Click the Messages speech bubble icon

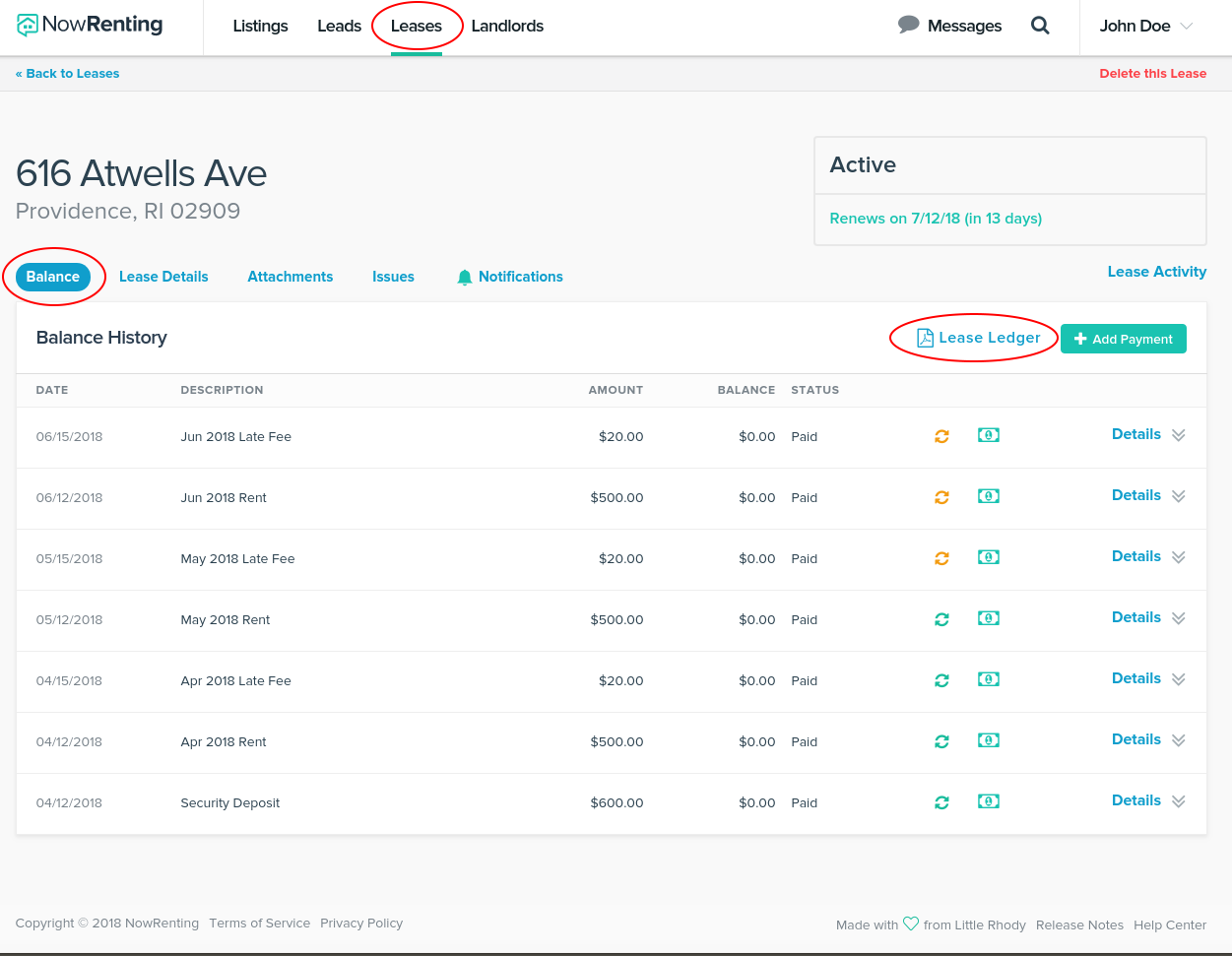click(909, 25)
